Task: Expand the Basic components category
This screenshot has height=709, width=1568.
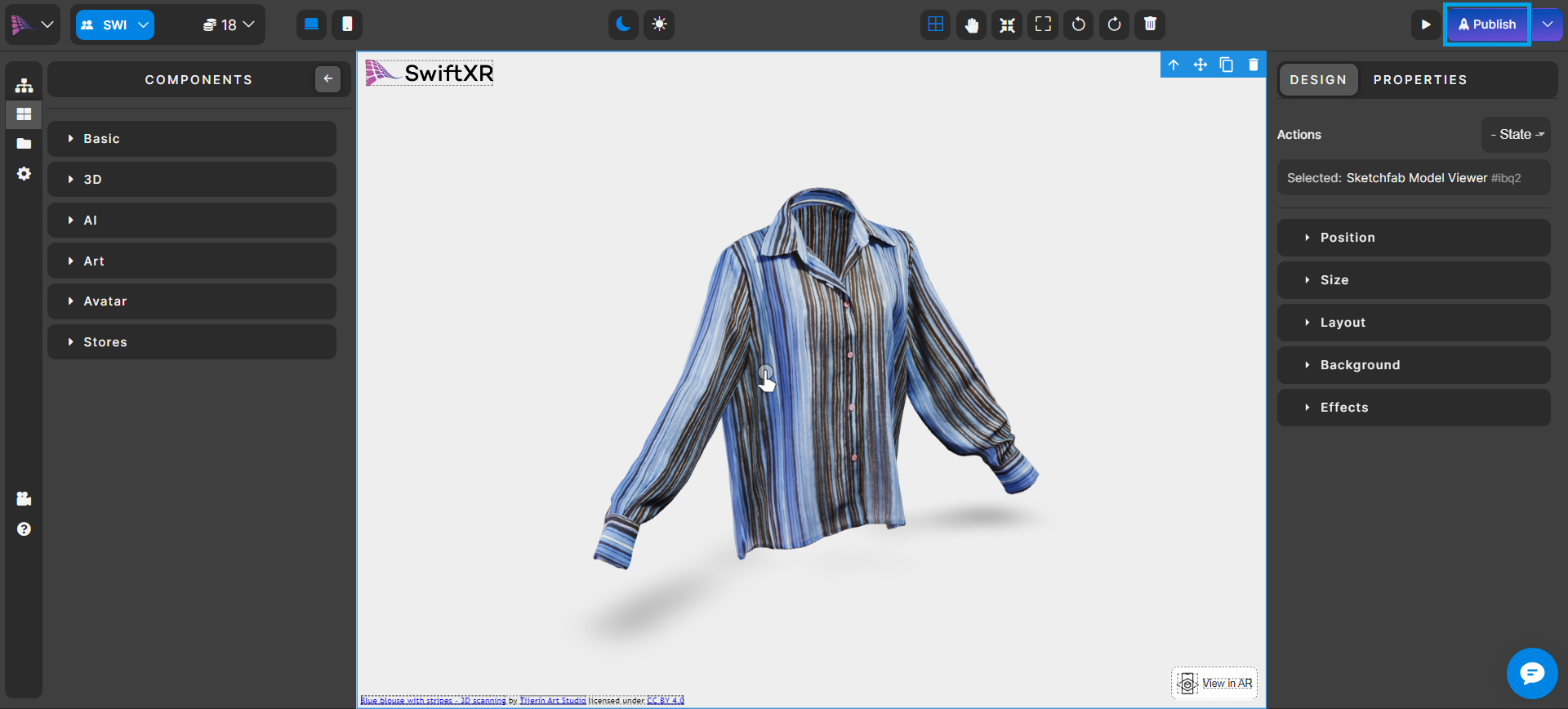Action: pyautogui.click(x=192, y=139)
